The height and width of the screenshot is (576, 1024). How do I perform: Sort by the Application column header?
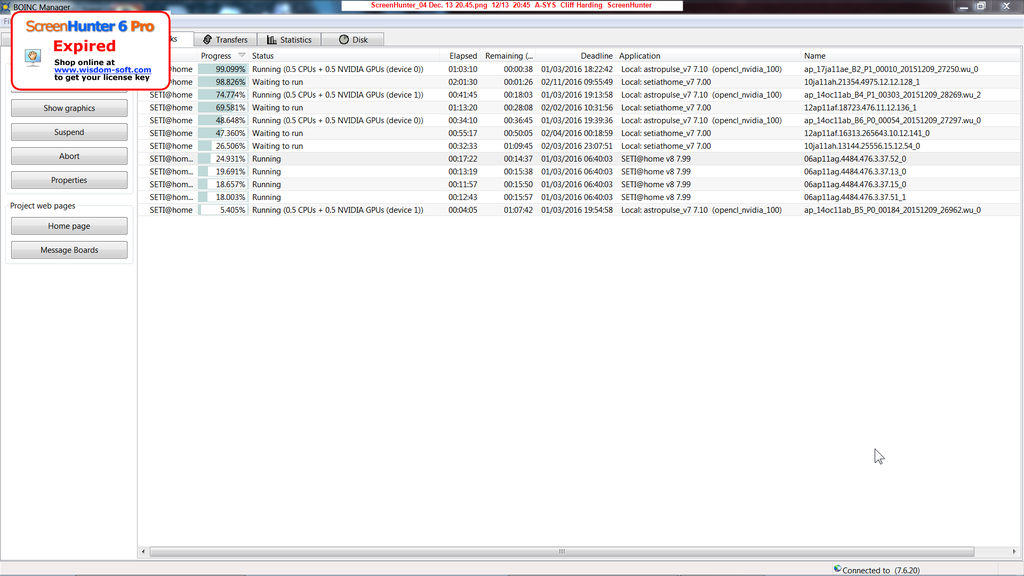click(x=709, y=56)
